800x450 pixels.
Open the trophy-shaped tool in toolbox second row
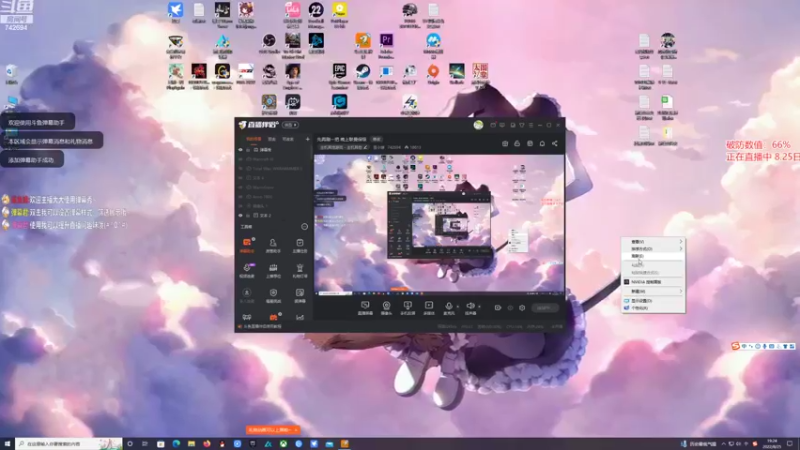[299, 270]
